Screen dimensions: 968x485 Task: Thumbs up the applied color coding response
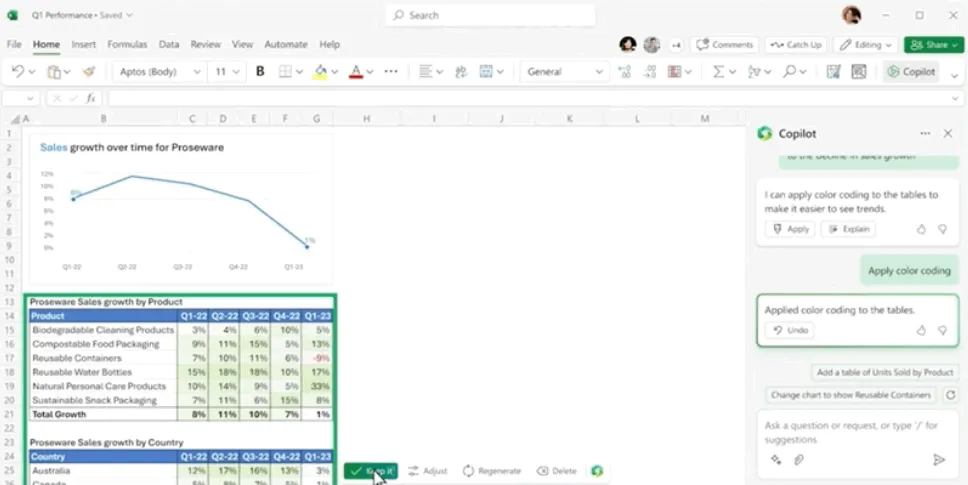point(921,330)
